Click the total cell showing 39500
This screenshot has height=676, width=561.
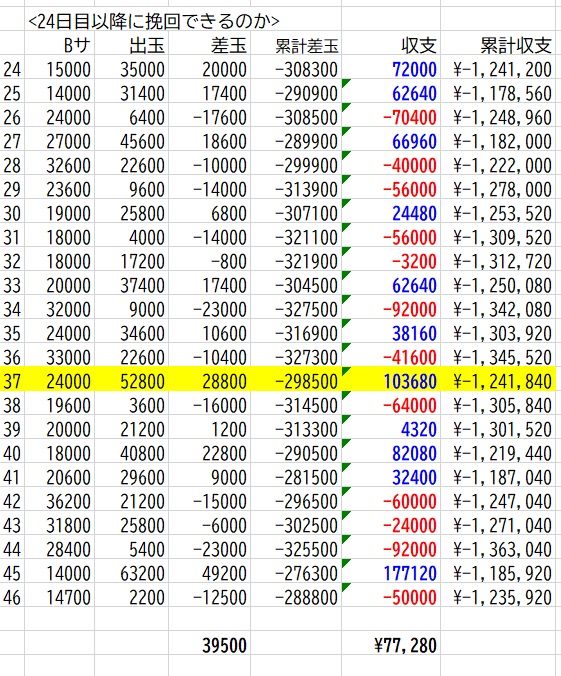[x=210, y=645]
